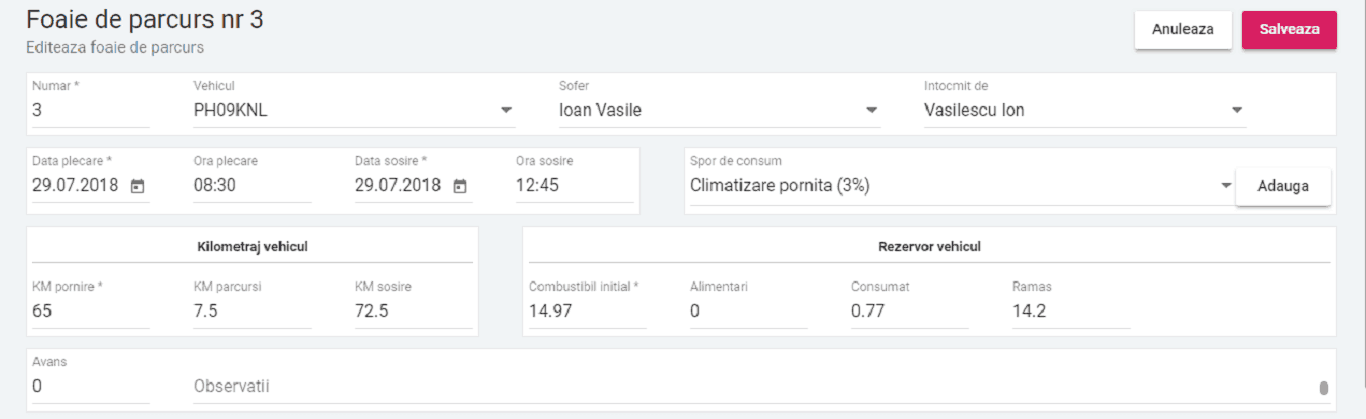Screen dimensions: 1366x419
Task: Click the Adauga button
Action: click(1283, 187)
